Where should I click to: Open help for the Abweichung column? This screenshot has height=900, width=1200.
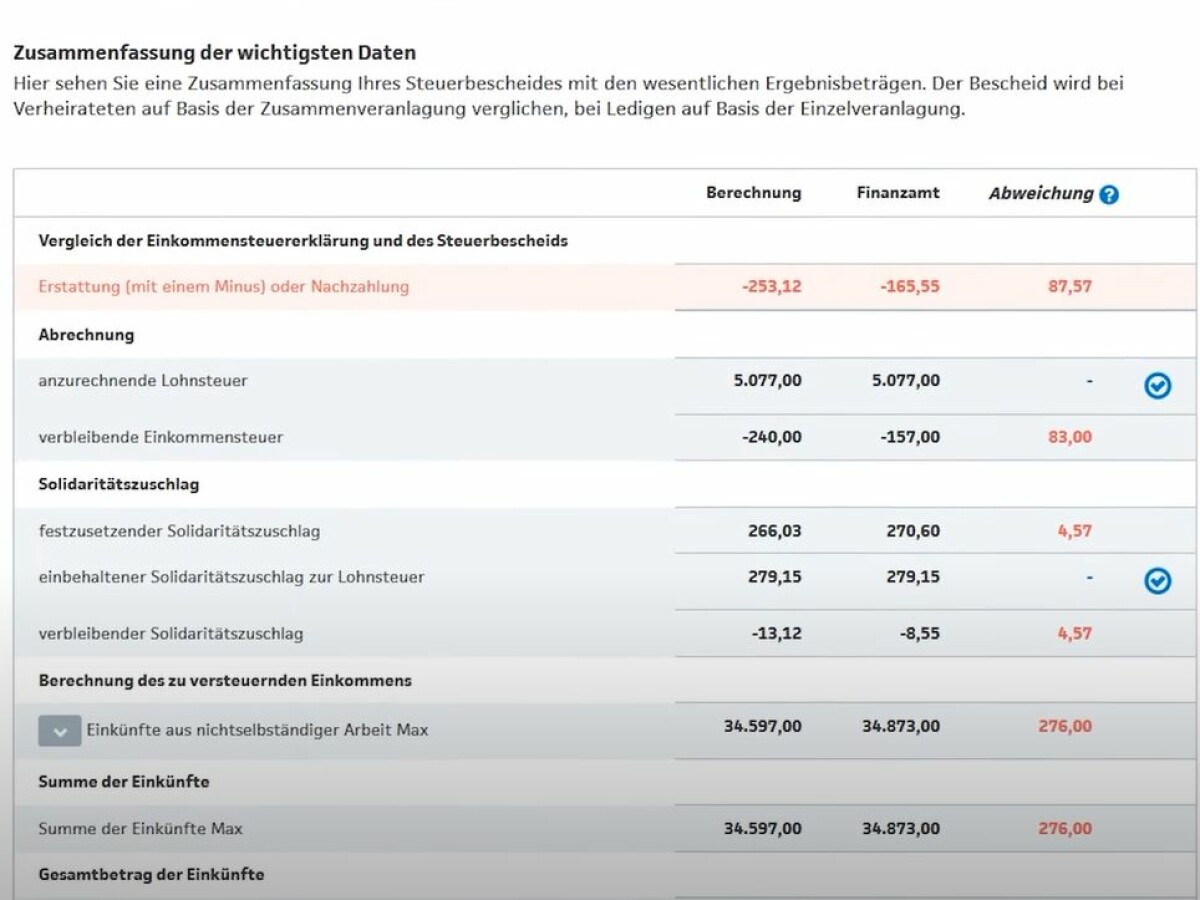tap(1108, 194)
